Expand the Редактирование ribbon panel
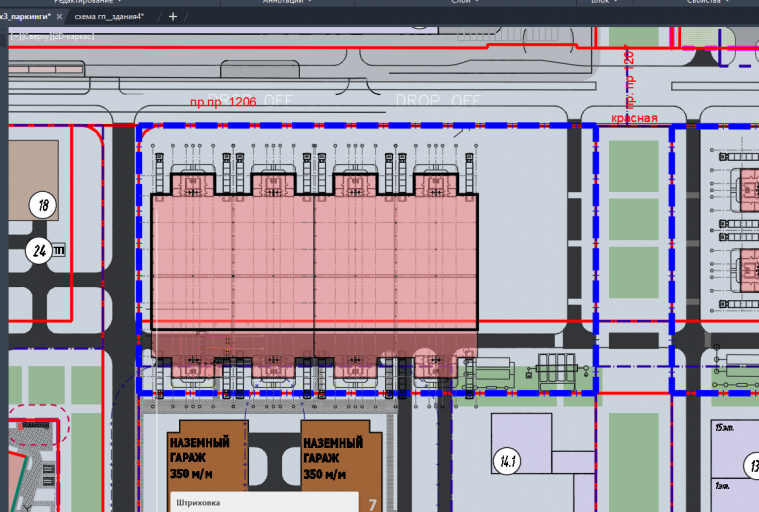Viewport: 759px width, 512px height. 87,2
